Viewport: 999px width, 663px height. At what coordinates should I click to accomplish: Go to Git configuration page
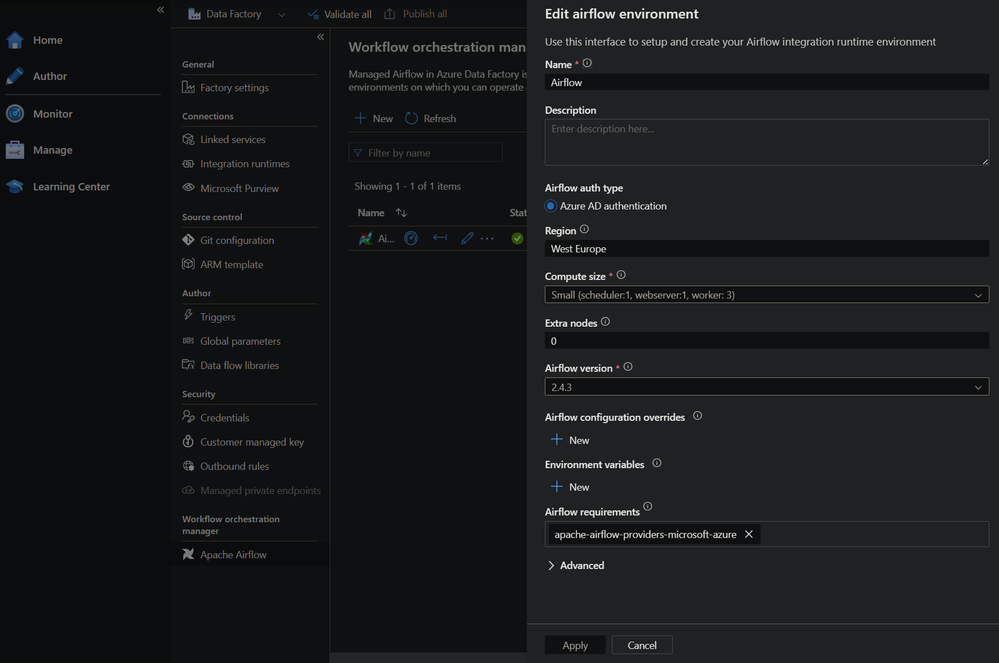tap(236, 240)
